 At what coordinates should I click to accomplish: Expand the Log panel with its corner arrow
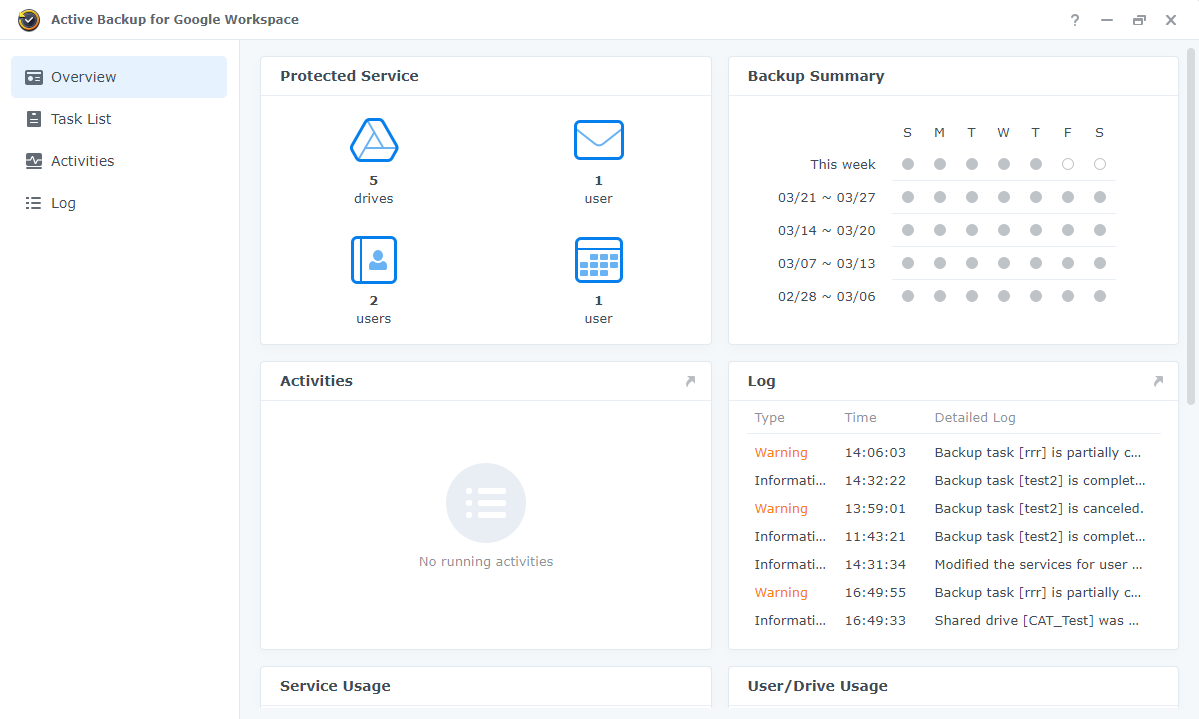click(x=1158, y=381)
